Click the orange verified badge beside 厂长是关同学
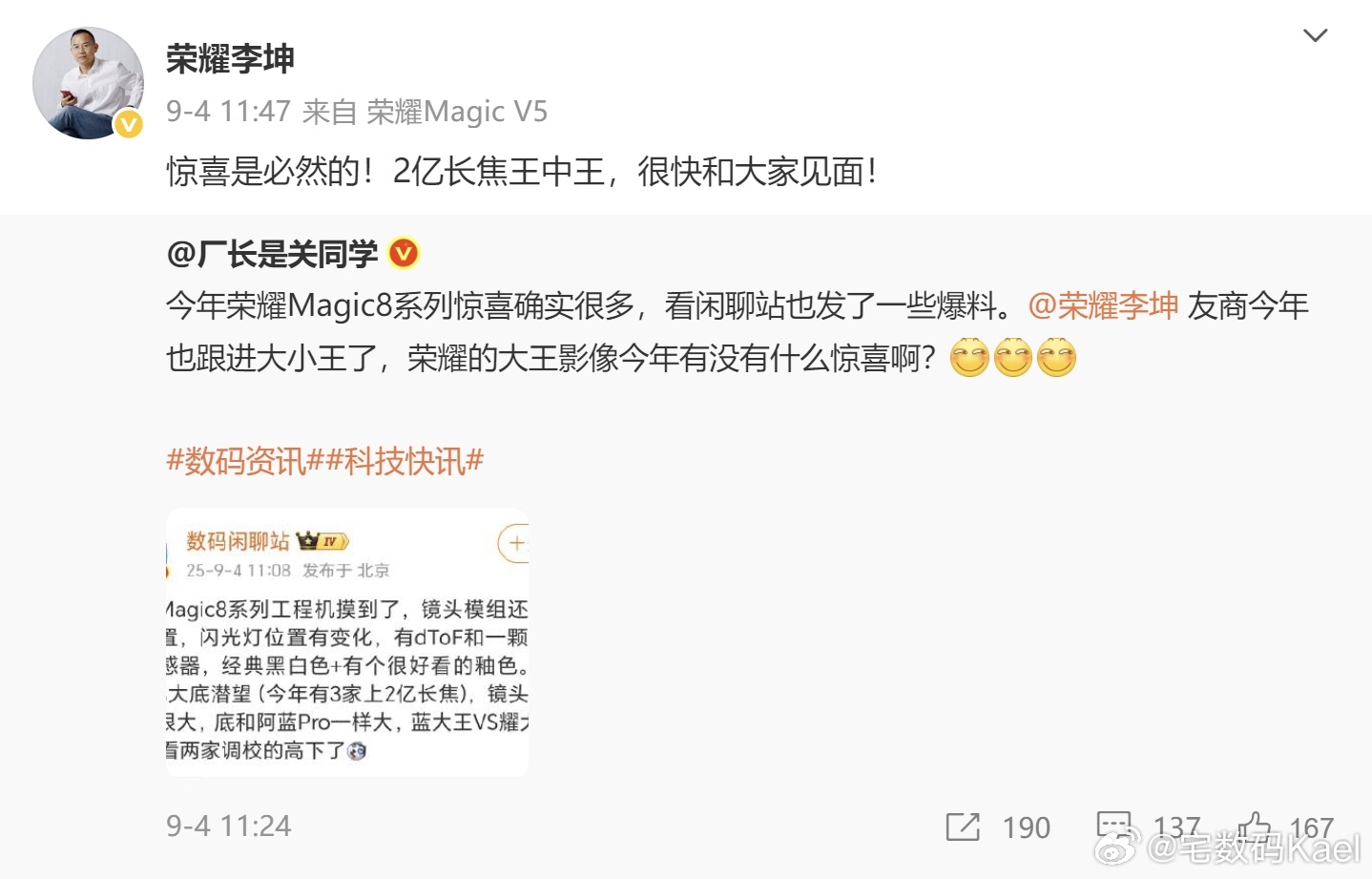Screen dimensions: 1372x879 tap(405, 253)
